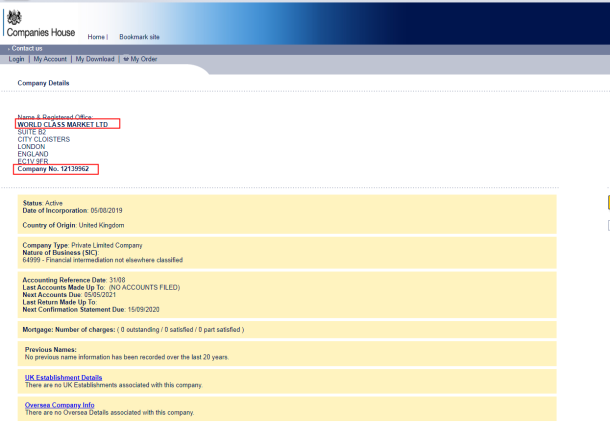Image resolution: width=610 pixels, height=423 pixels.
Task: Click No previous name information text
Action: [x=127, y=357]
